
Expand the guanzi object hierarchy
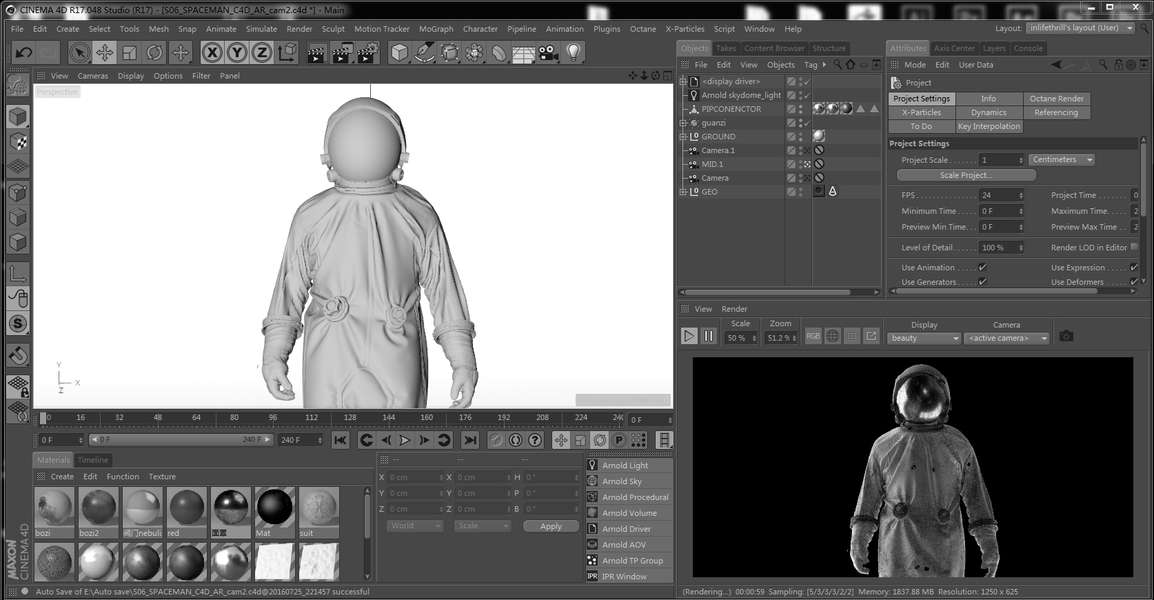coord(683,123)
